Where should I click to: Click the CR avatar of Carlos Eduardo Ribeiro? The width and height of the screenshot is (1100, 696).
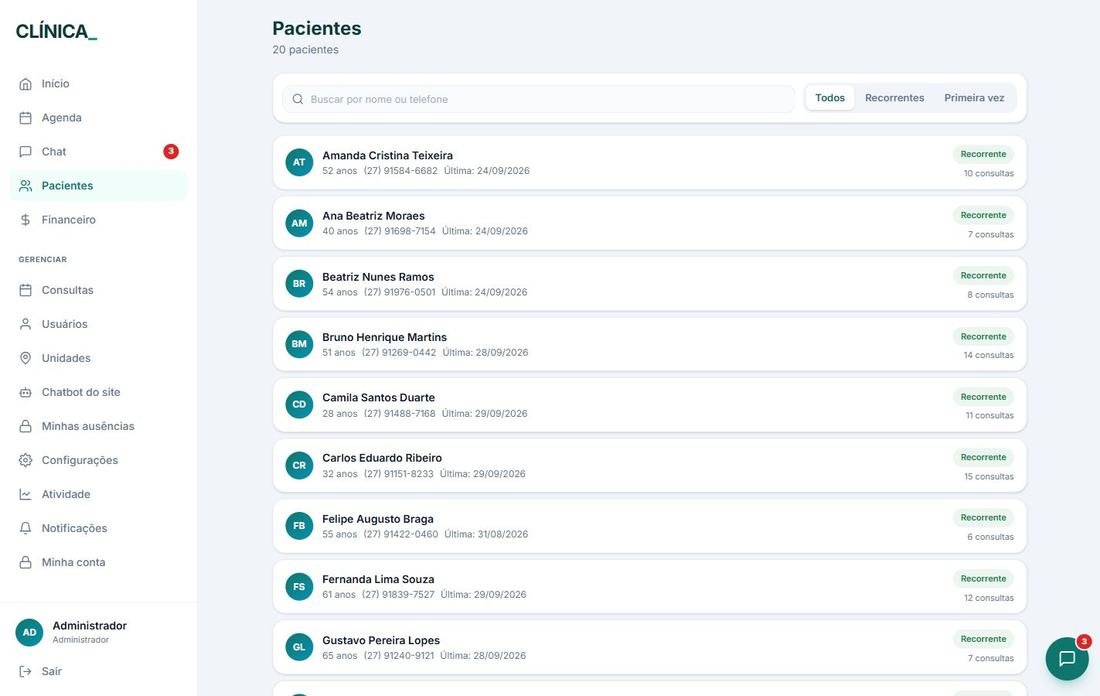[x=299, y=465]
